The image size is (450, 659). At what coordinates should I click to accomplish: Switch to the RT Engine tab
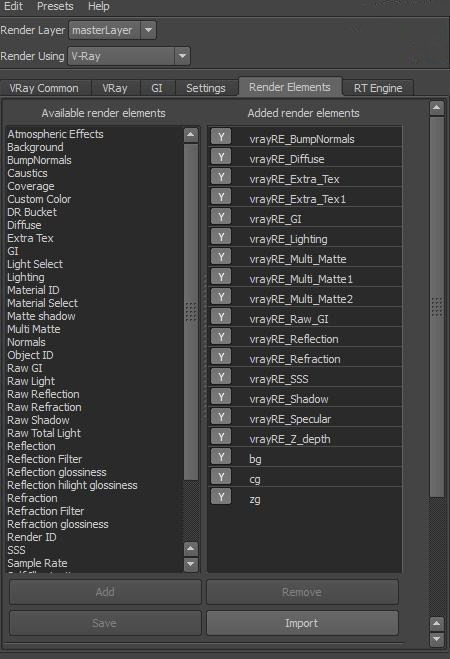(x=378, y=88)
